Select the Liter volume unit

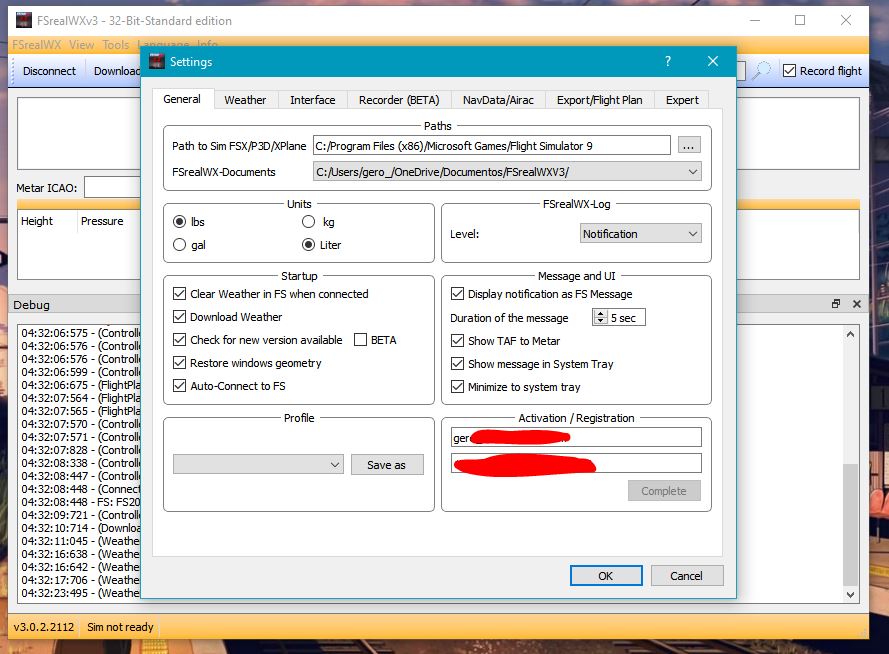(x=308, y=245)
